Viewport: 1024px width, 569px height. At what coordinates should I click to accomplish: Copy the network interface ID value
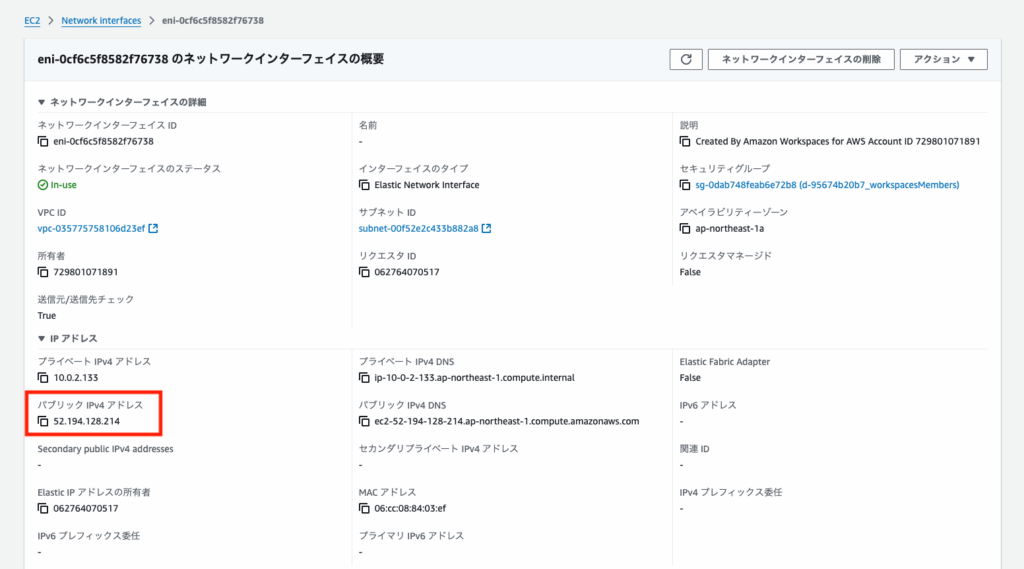(43, 142)
